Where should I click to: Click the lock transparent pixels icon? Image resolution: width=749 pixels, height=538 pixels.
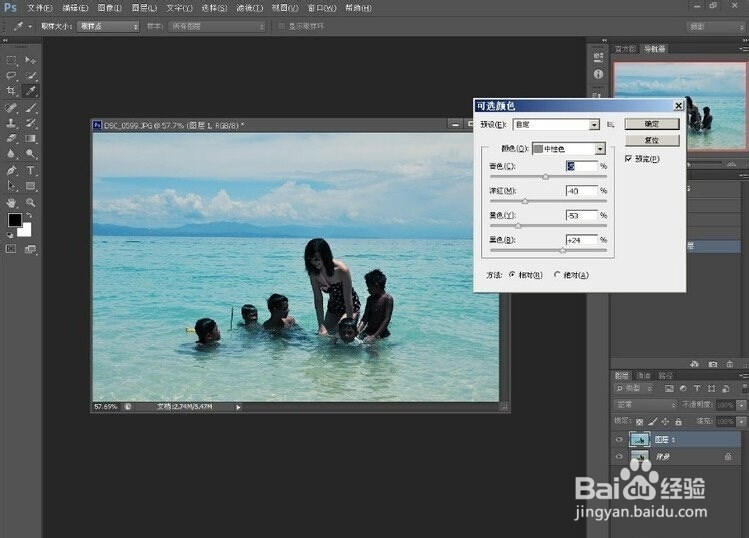click(x=640, y=421)
